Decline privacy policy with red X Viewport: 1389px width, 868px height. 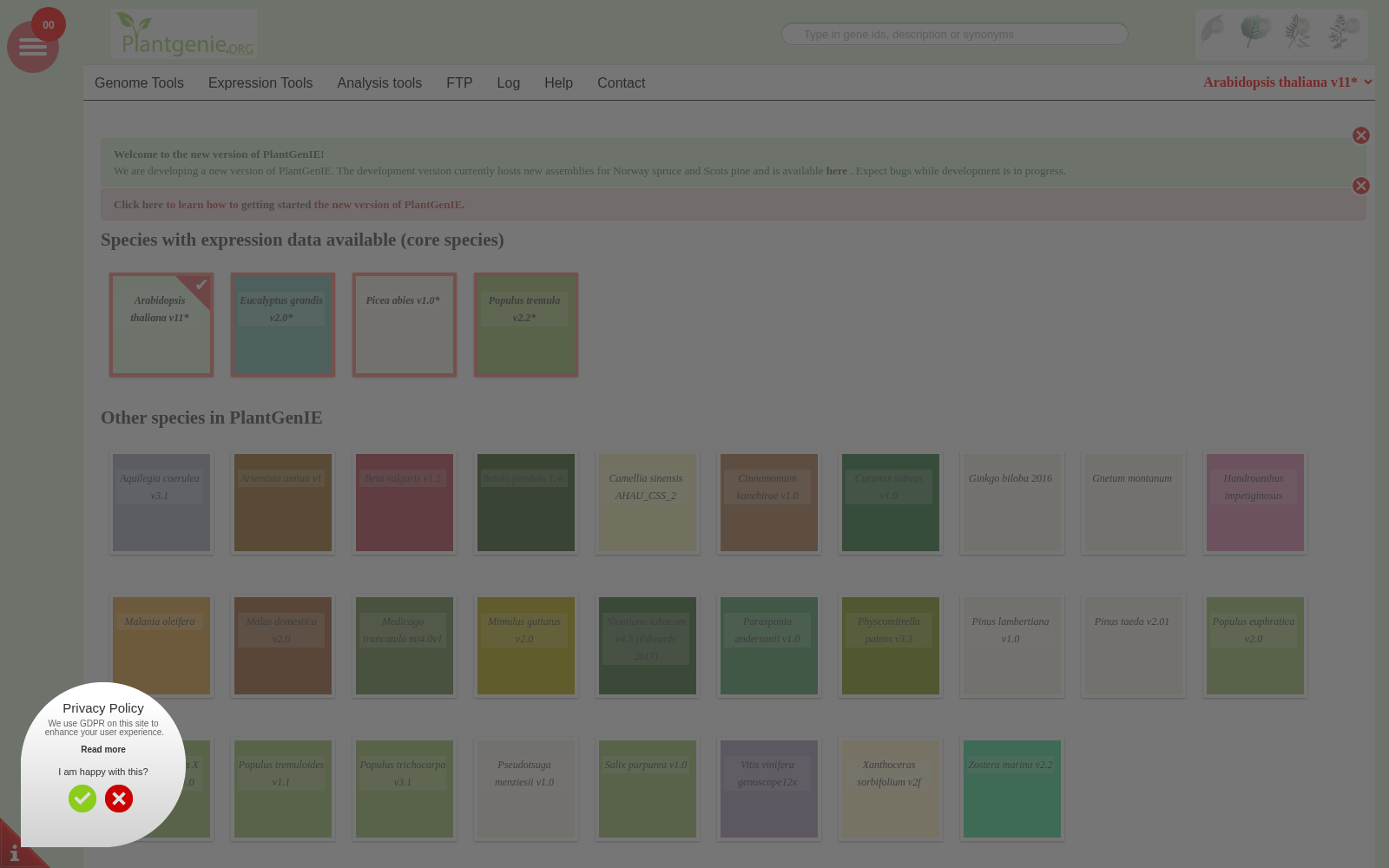click(119, 799)
